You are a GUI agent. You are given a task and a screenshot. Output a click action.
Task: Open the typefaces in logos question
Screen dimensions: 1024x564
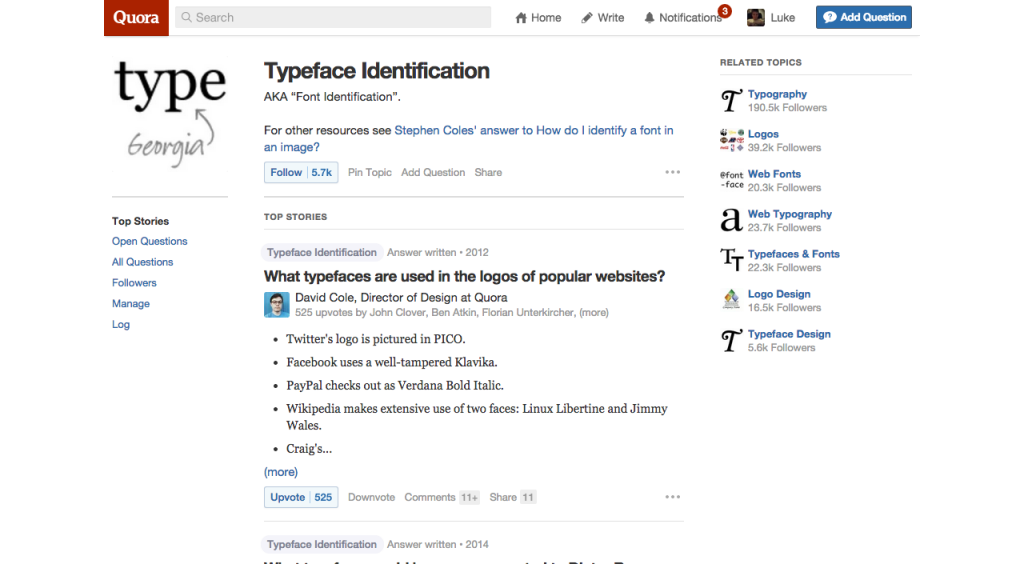point(464,276)
